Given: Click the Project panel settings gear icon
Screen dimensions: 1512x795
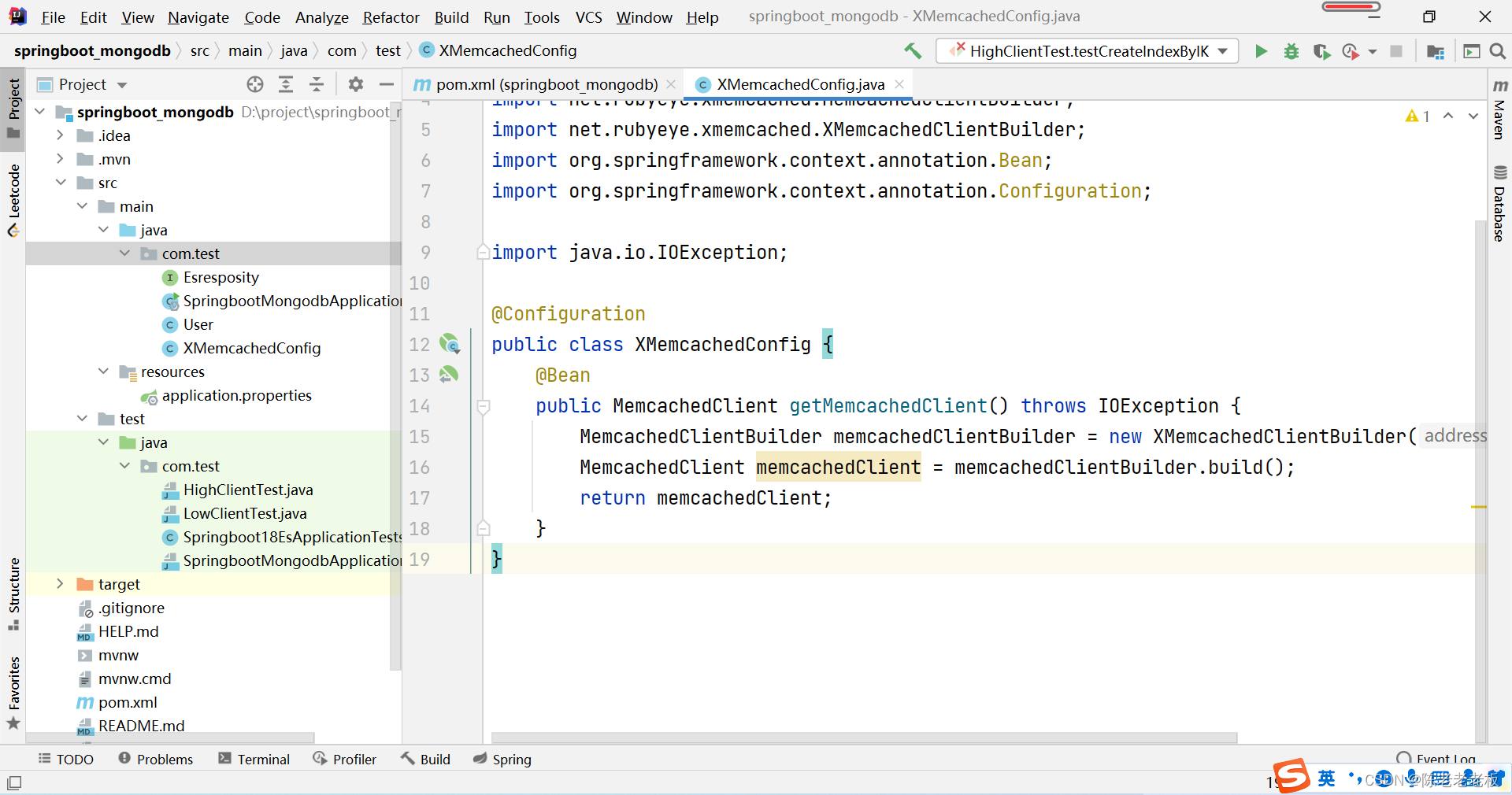Looking at the screenshot, I should coord(356,84).
